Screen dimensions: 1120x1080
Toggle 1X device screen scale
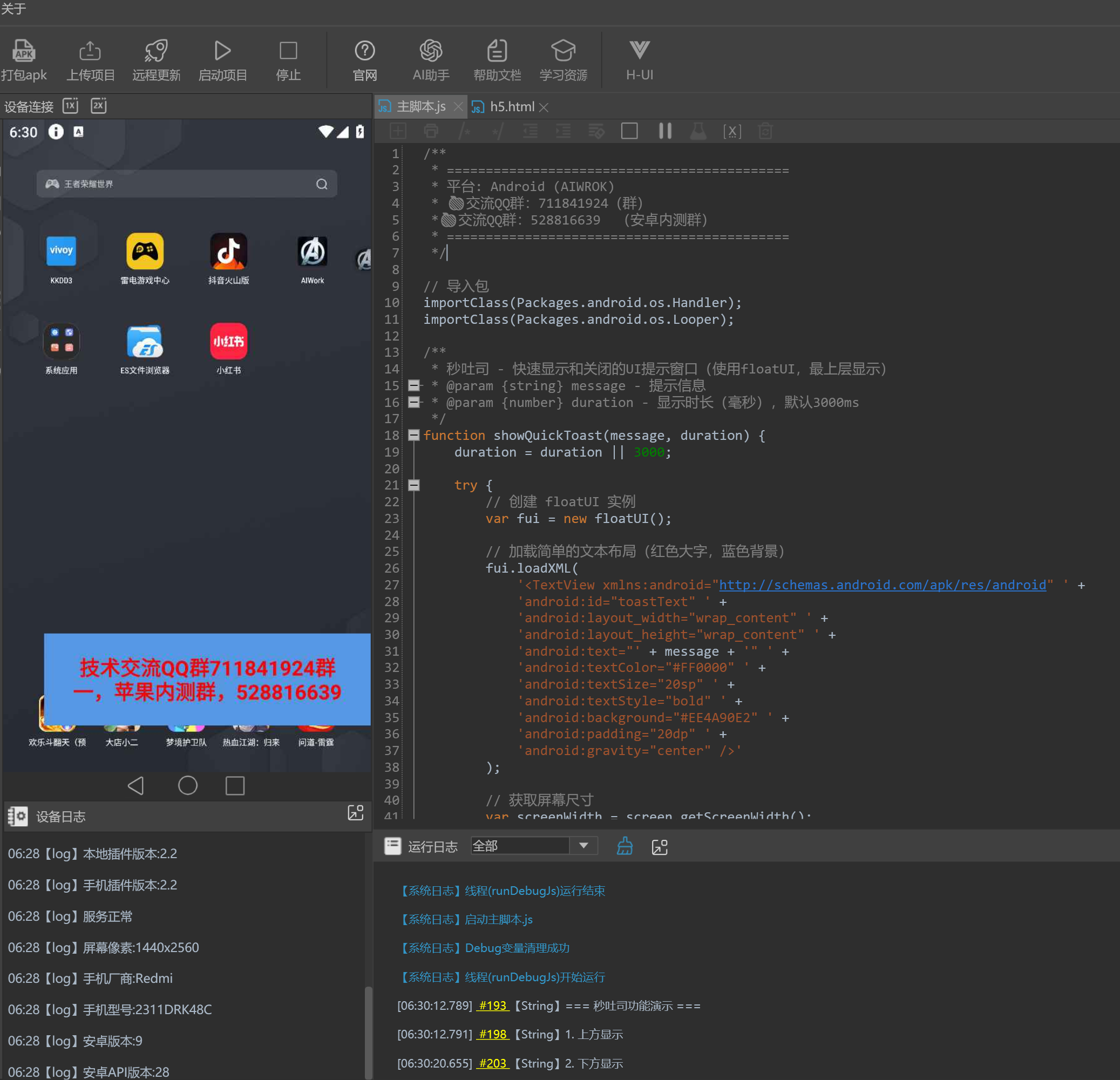click(x=70, y=106)
